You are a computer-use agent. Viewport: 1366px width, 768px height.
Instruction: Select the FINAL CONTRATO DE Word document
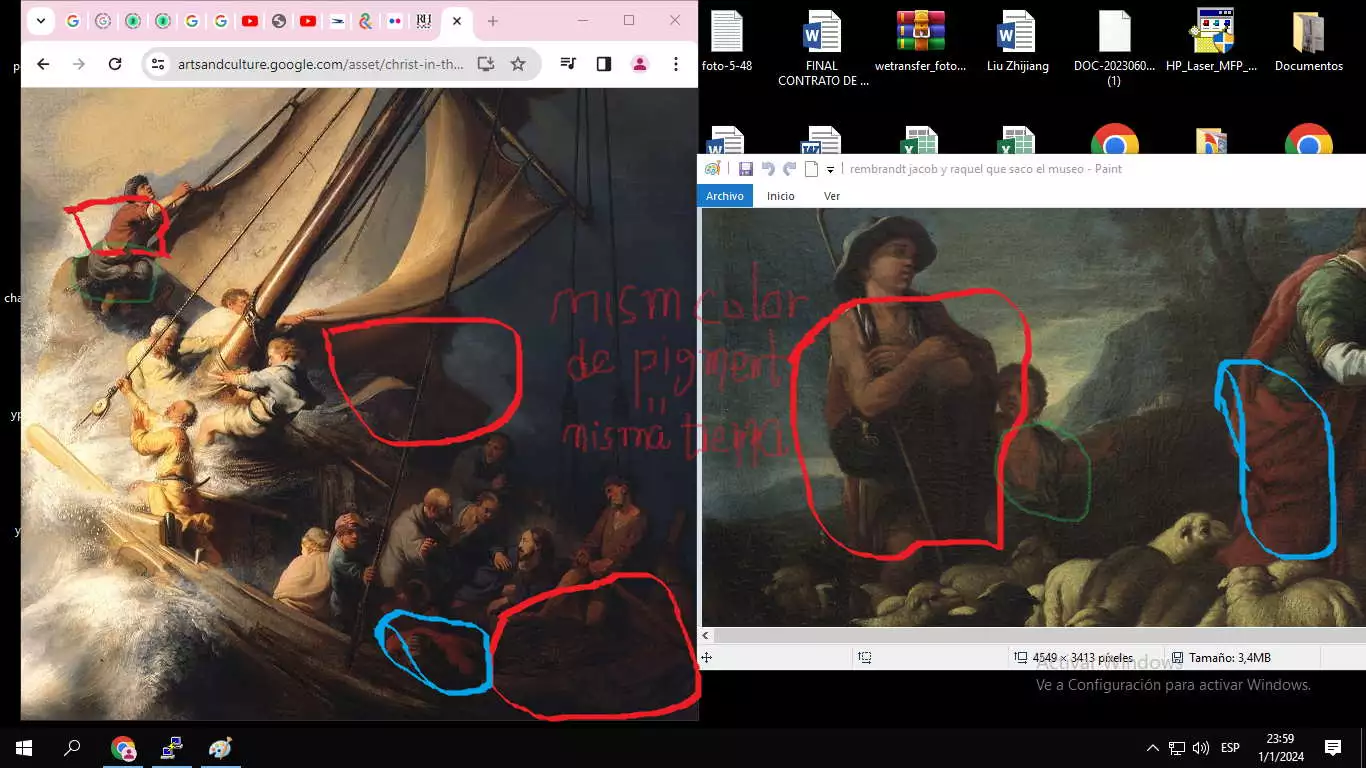click(x=823, y=48)
